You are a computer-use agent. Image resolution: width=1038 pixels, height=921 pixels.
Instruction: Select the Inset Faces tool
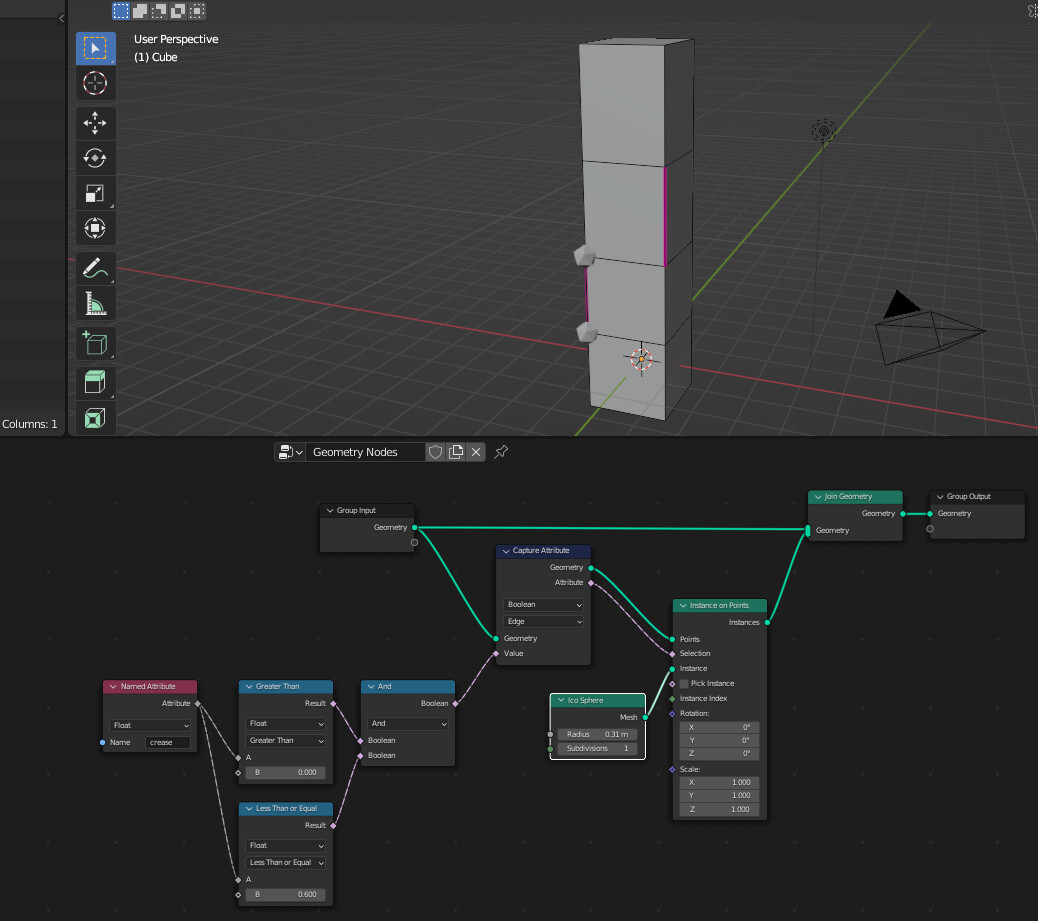pyautogui.click(x=95, y=418)
